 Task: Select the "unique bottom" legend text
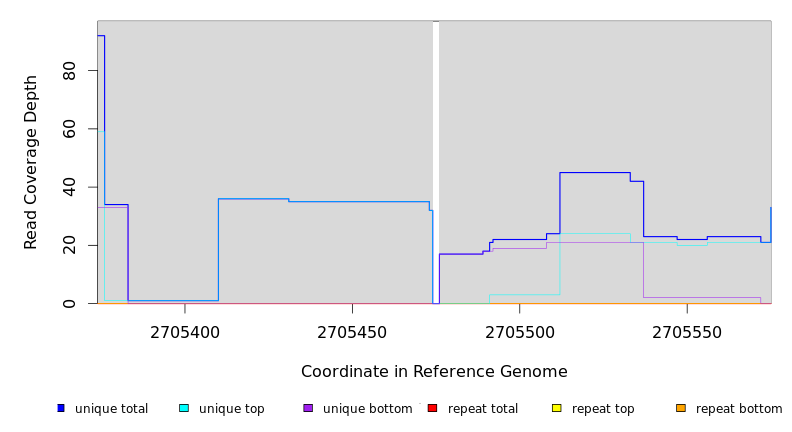367,409
